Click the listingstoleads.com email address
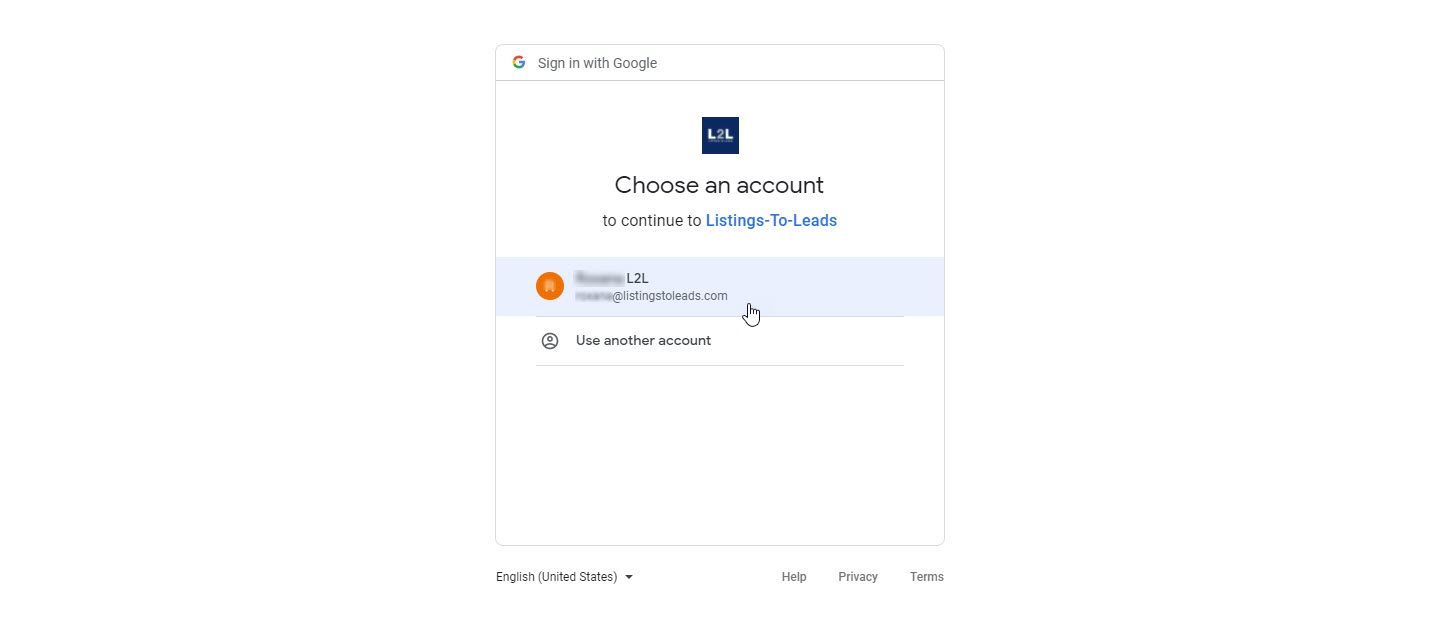 (651, 295)
